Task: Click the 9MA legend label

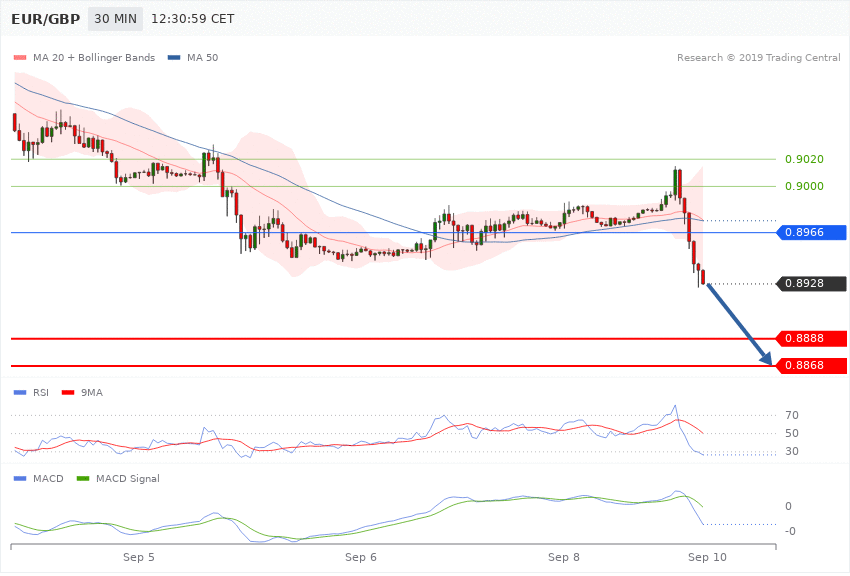Action: pos(92,392)
